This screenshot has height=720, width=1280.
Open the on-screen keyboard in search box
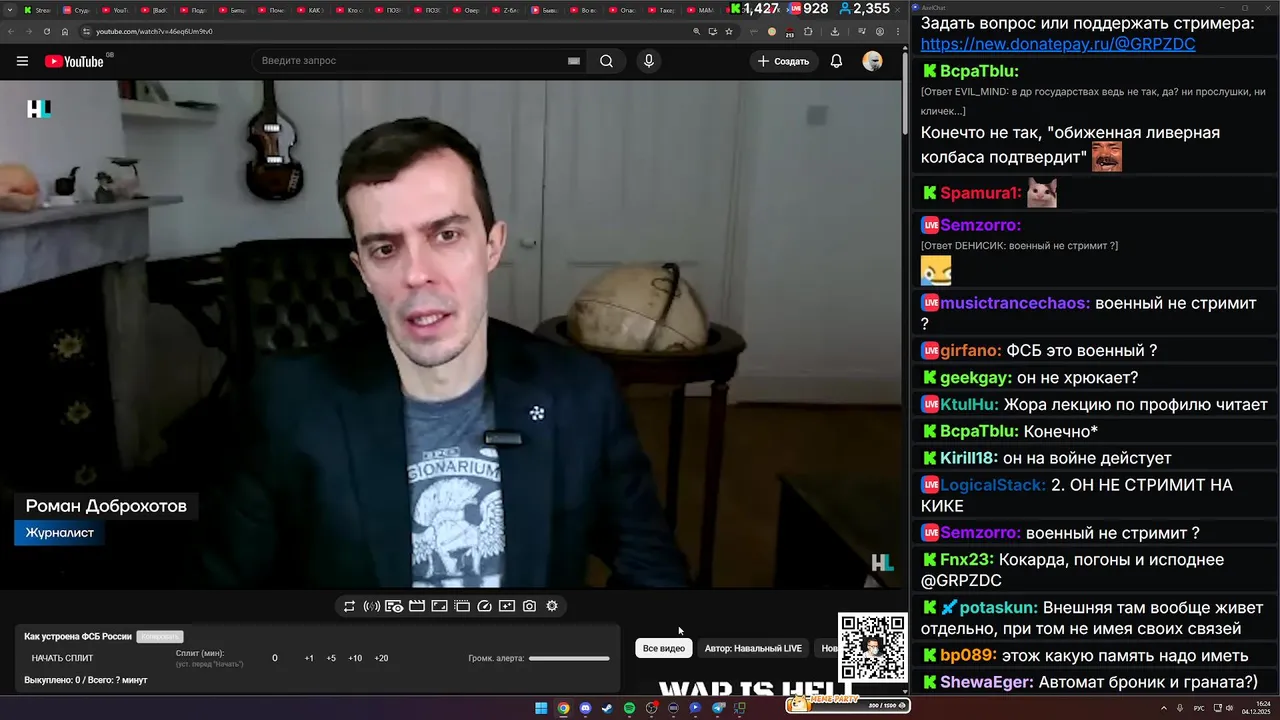click(574, 61)
